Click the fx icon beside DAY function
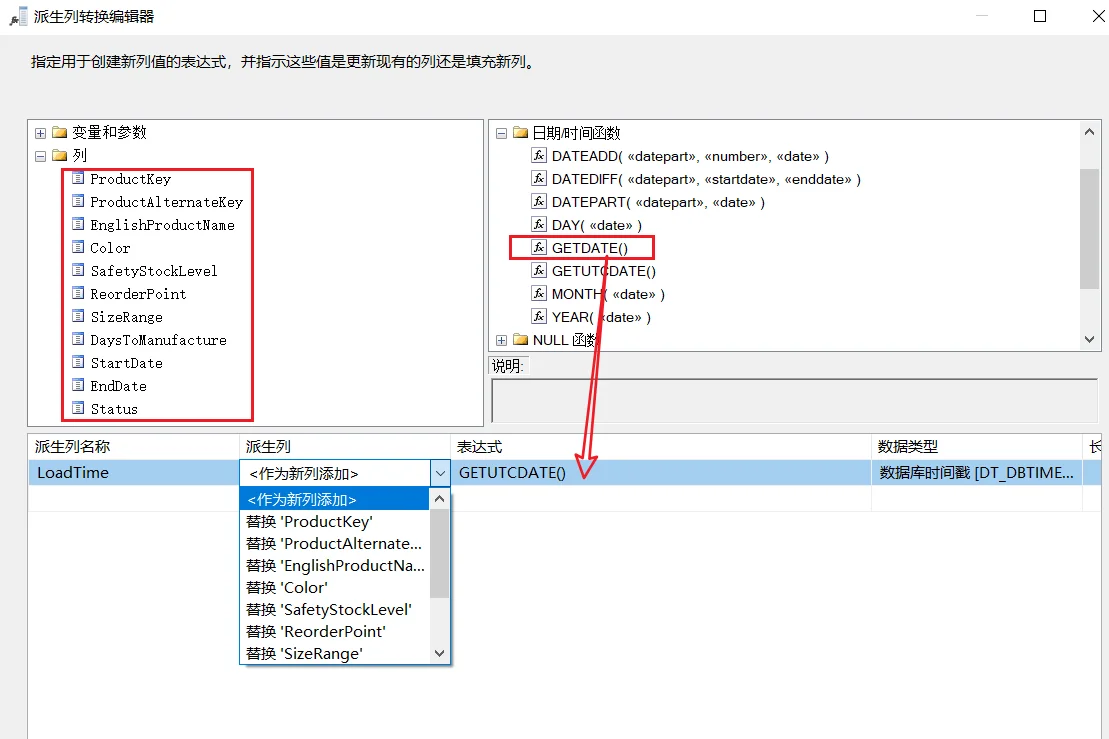Viewport: 1109px width, 739px height. [539, 224]
